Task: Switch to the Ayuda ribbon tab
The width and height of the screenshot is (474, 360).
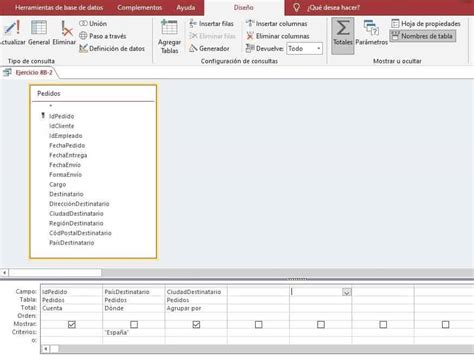Action: point(186,7)
